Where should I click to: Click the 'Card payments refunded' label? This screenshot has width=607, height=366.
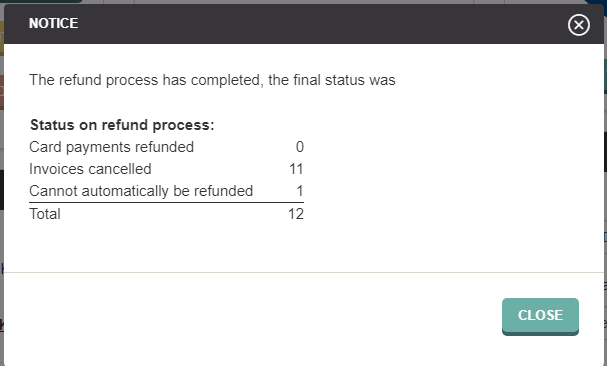[x=111, y=147]
